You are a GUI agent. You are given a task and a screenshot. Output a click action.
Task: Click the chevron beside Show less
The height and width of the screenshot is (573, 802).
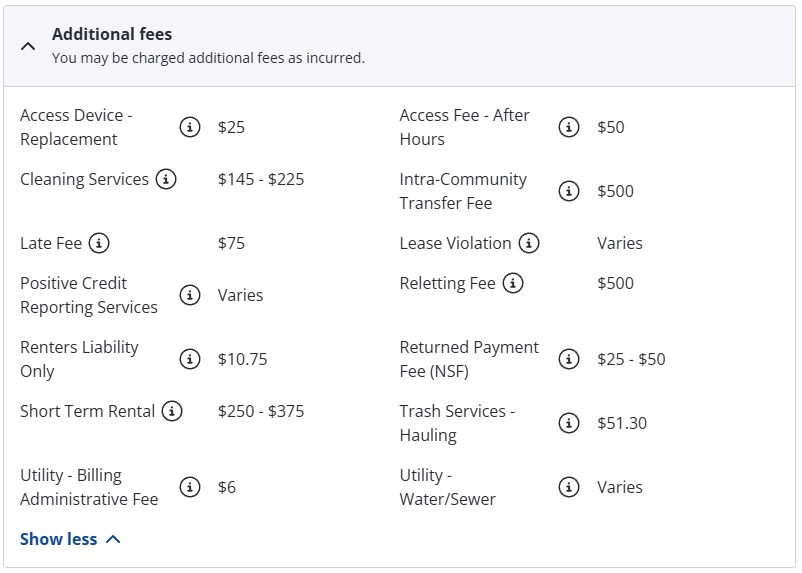point(113,539)
